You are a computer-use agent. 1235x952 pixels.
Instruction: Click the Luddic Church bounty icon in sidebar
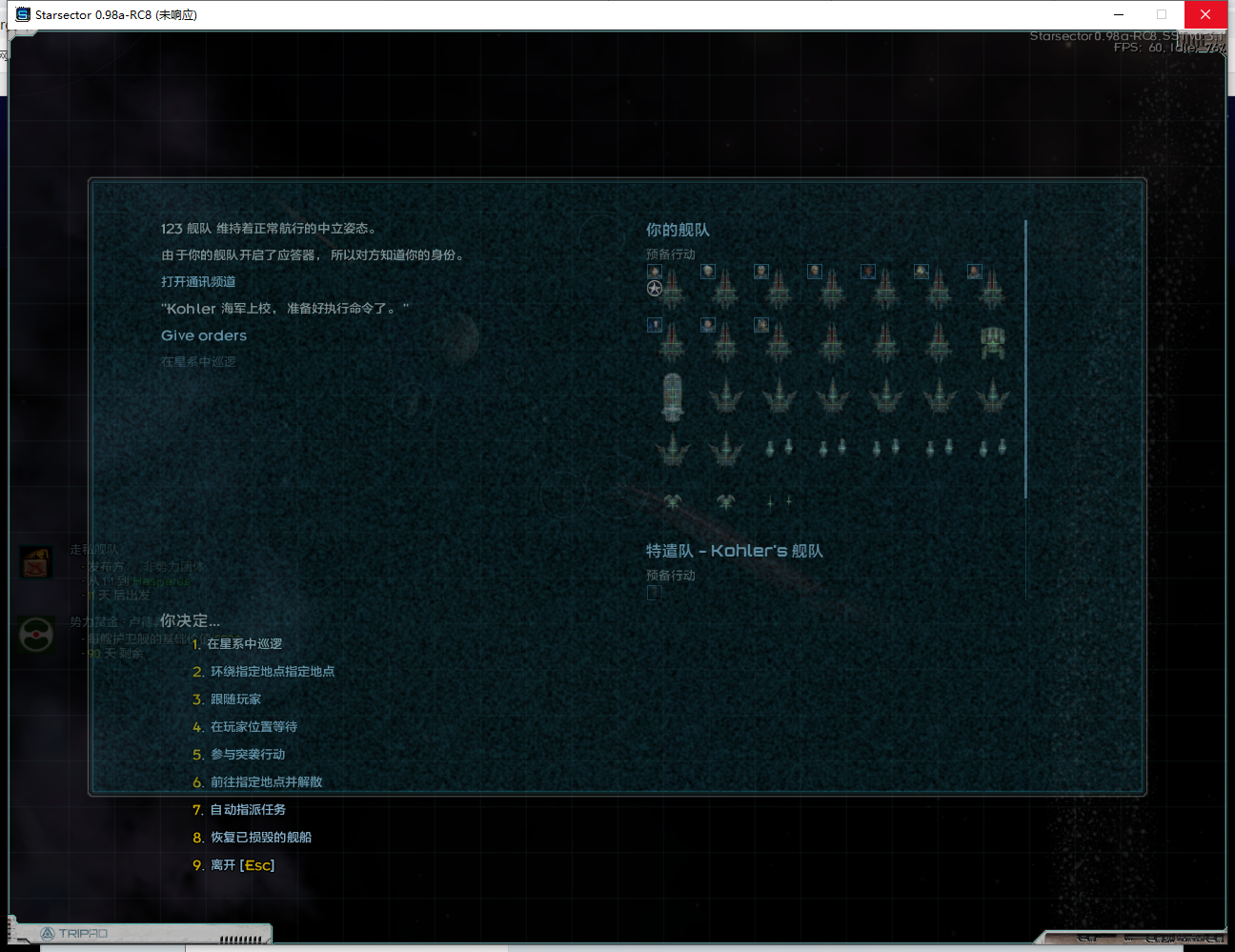pyautogui.click(x=35, y=635)
